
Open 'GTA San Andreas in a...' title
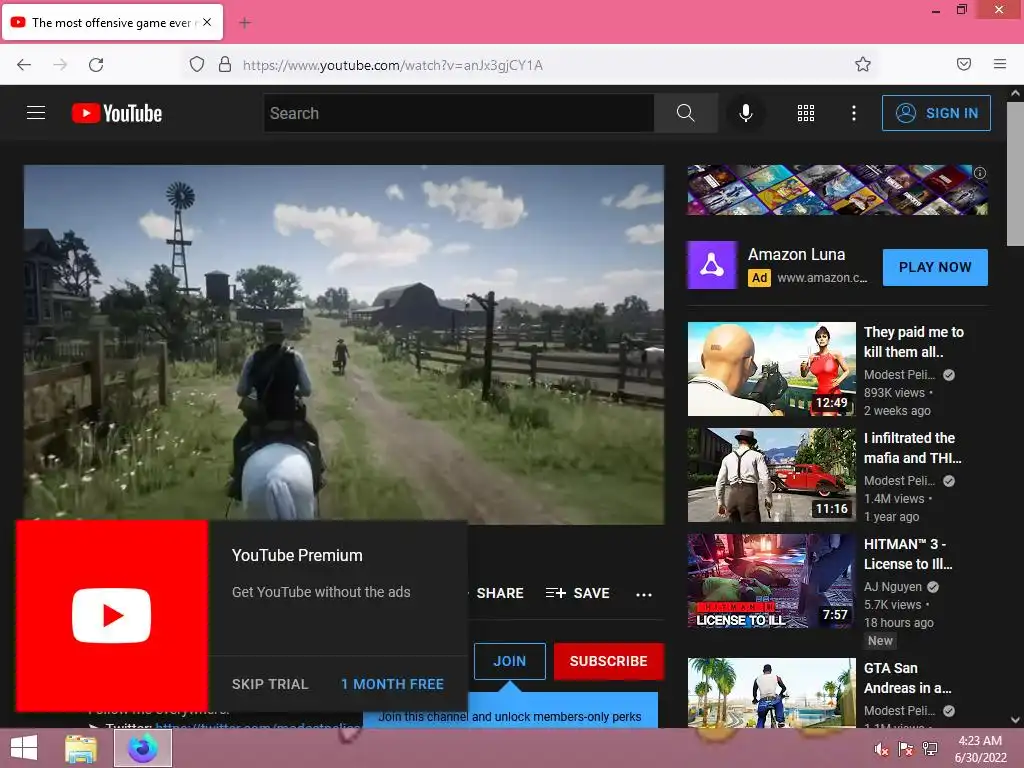click(907, 678)
